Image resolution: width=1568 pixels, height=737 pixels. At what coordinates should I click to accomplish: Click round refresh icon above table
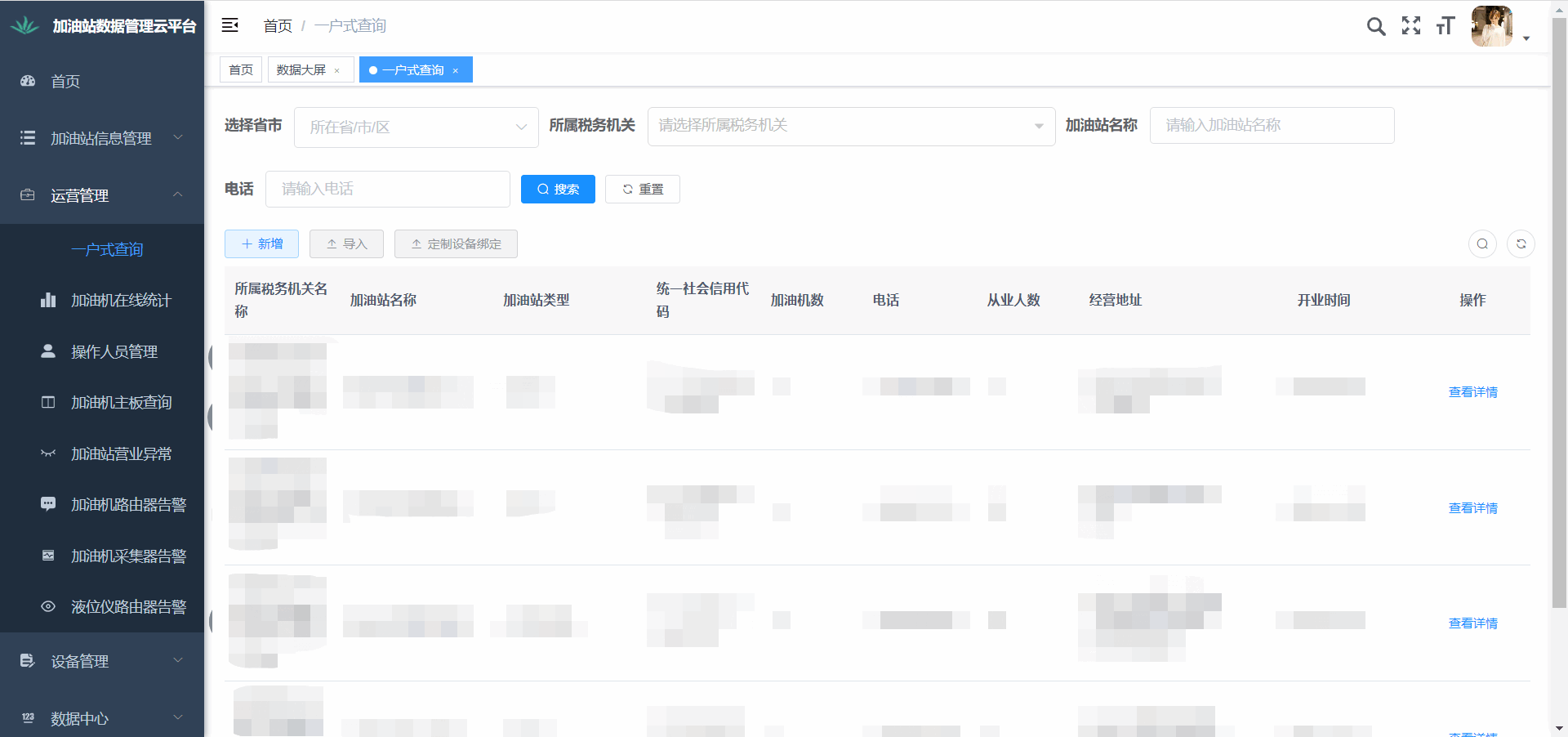1521,244
